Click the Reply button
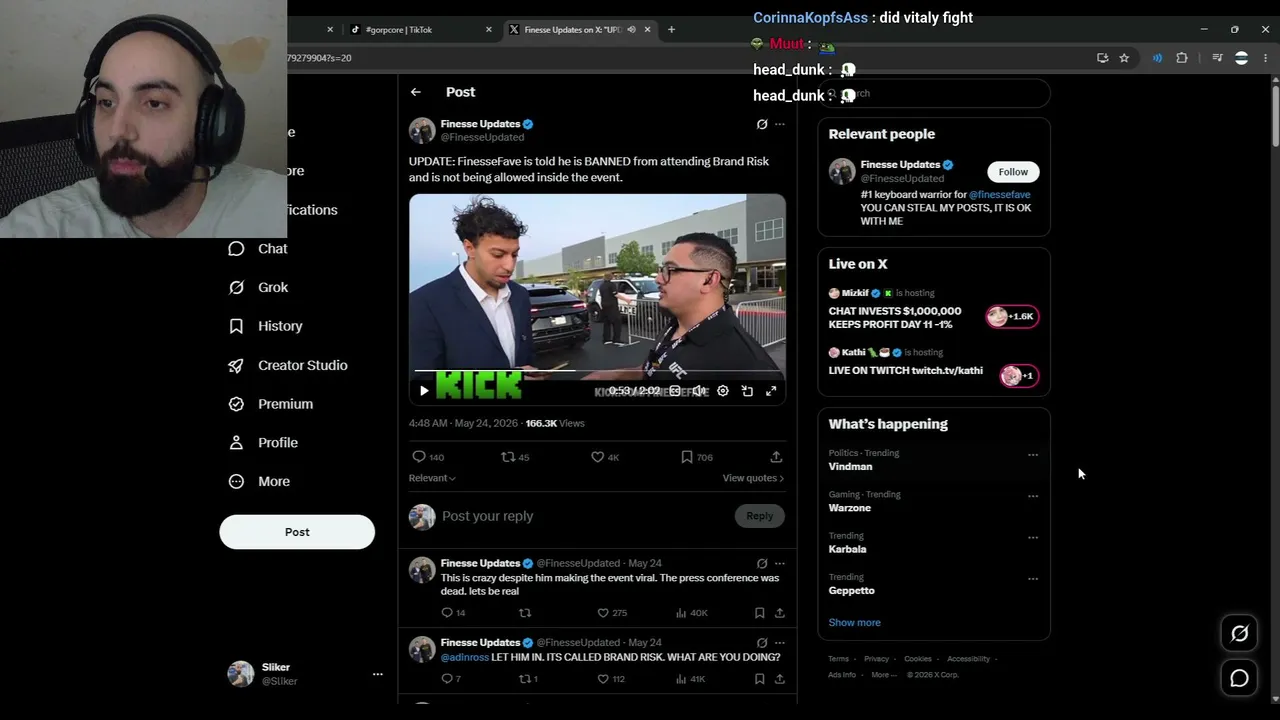 760,516
